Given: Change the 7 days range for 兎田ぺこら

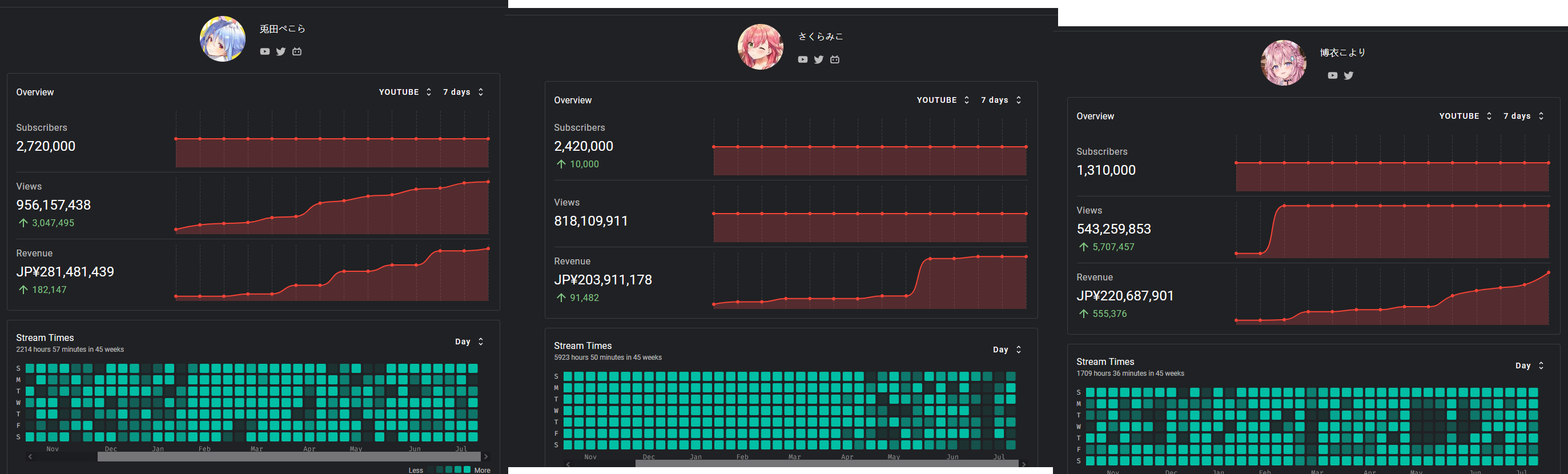Looking at the screenshot, I should click(x=463, y=92).
